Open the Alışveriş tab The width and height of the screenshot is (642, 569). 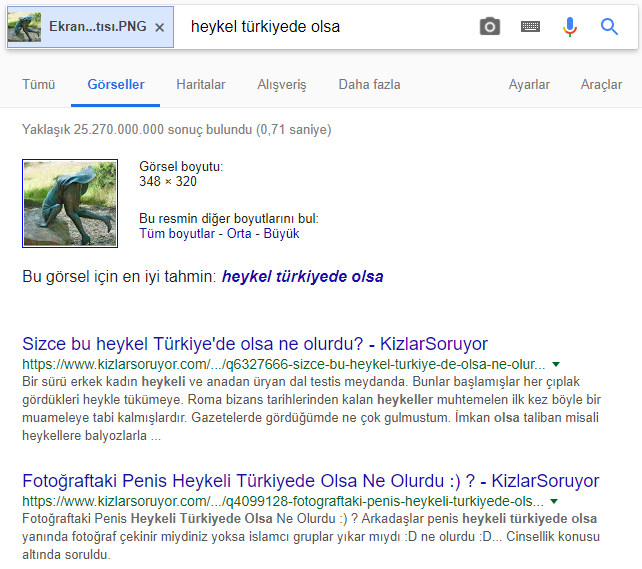tap(282, 85)
